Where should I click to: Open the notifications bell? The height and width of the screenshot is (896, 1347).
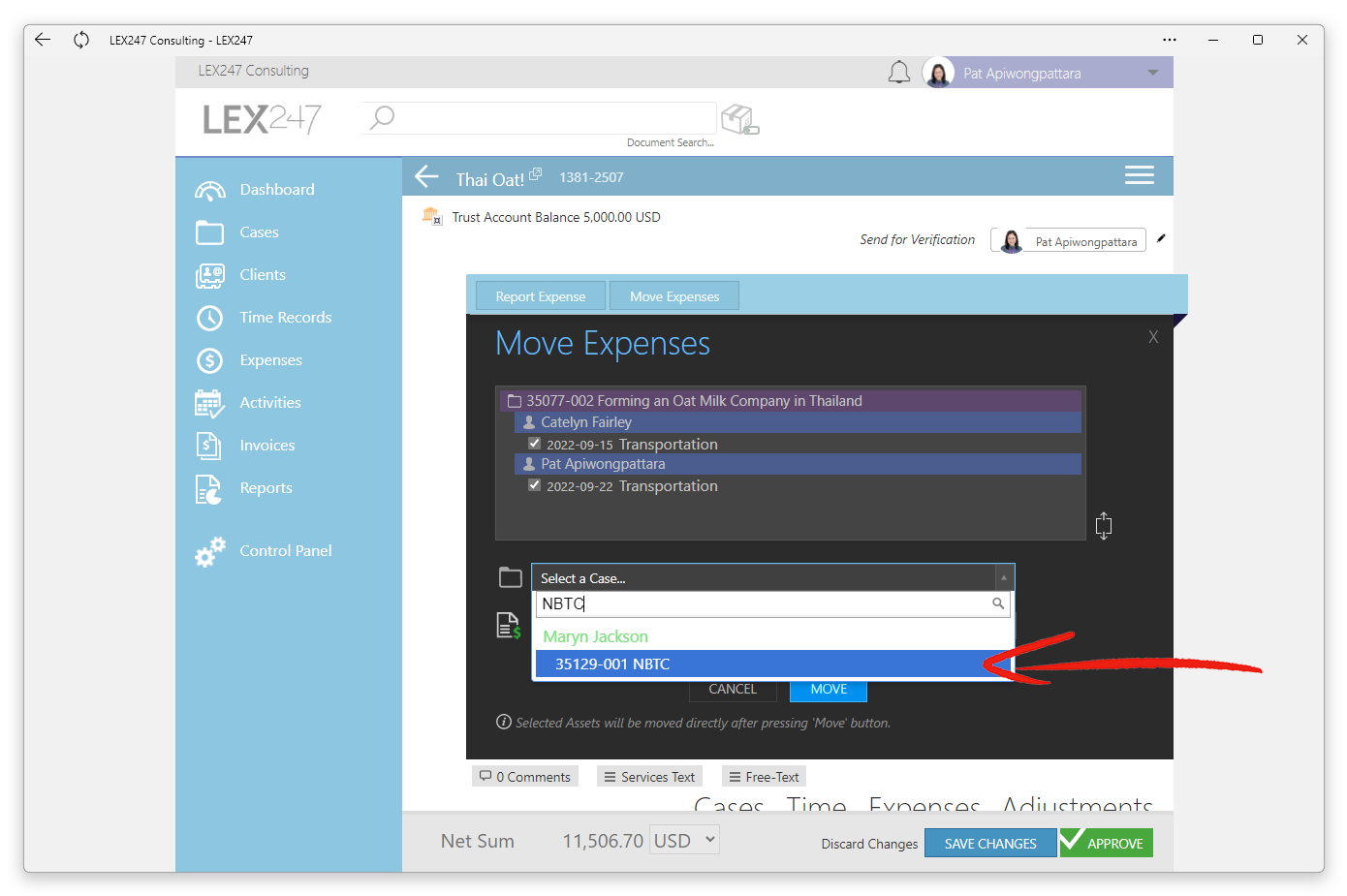899,73
